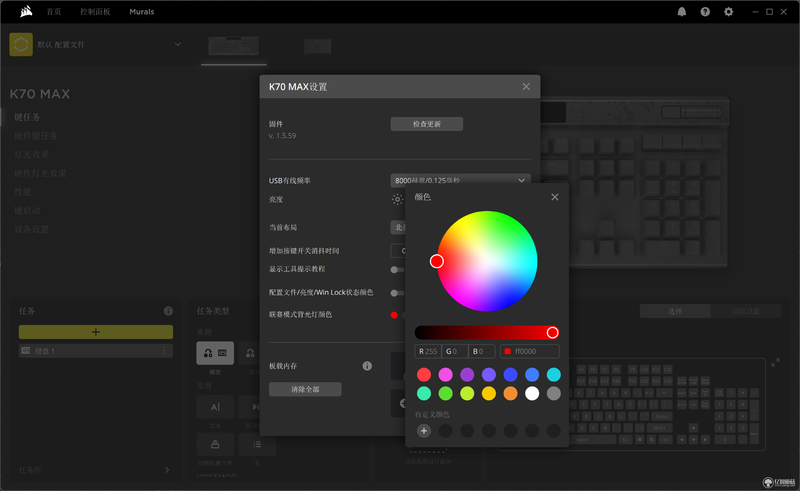
Task: Click the G 0 value field
Action: pyautogui.click(x=455, y=351)
